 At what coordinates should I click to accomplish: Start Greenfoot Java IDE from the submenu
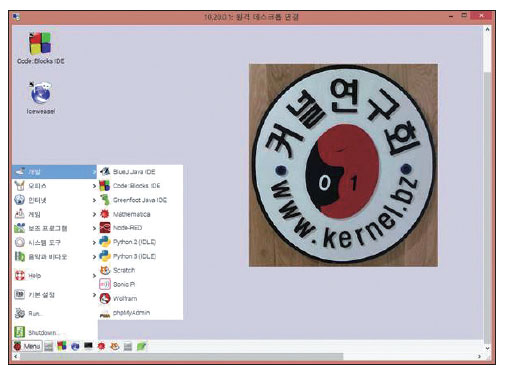(x=140, y=200)
